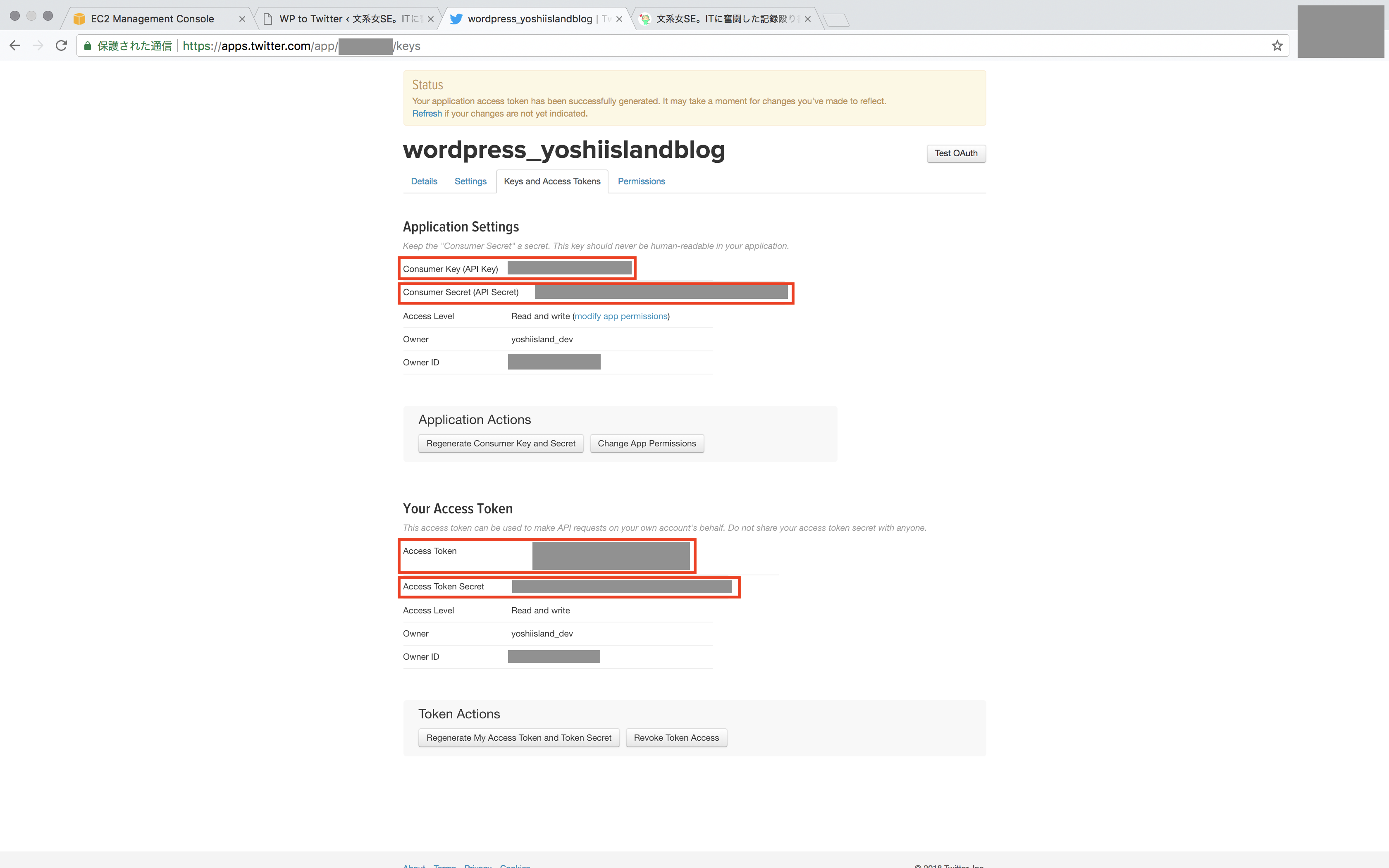
Task: Click the EC2 Management Console tab favicon
Action: 79,19
